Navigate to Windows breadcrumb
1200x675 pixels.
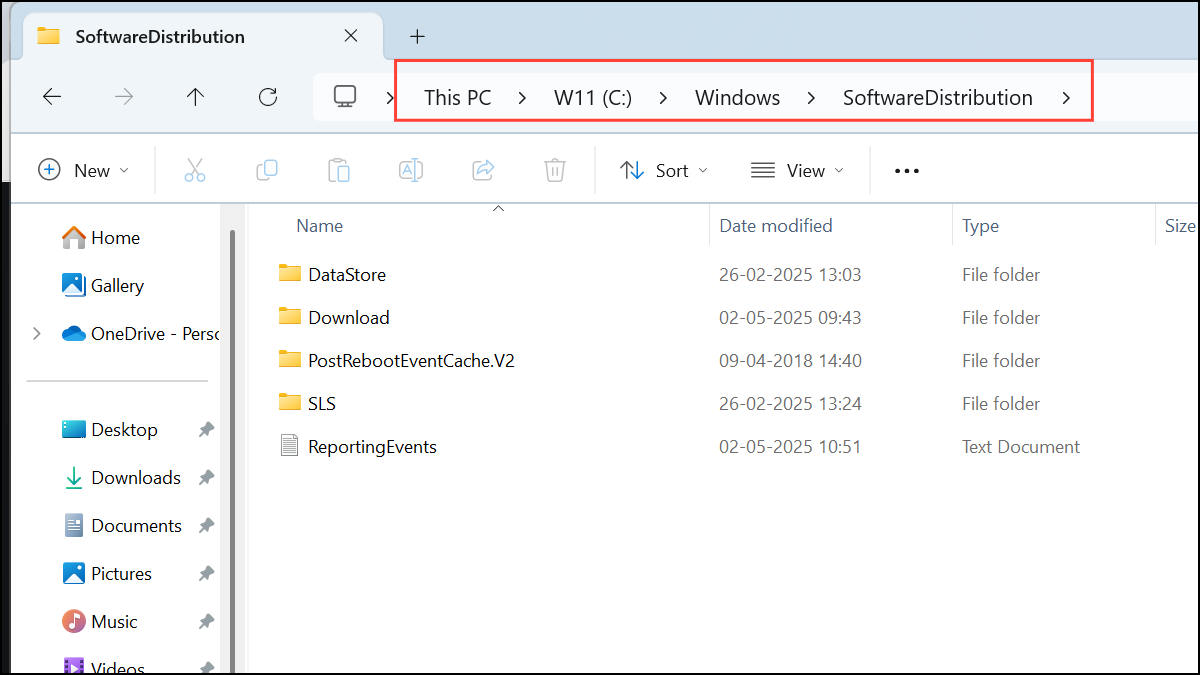[738, 98]
